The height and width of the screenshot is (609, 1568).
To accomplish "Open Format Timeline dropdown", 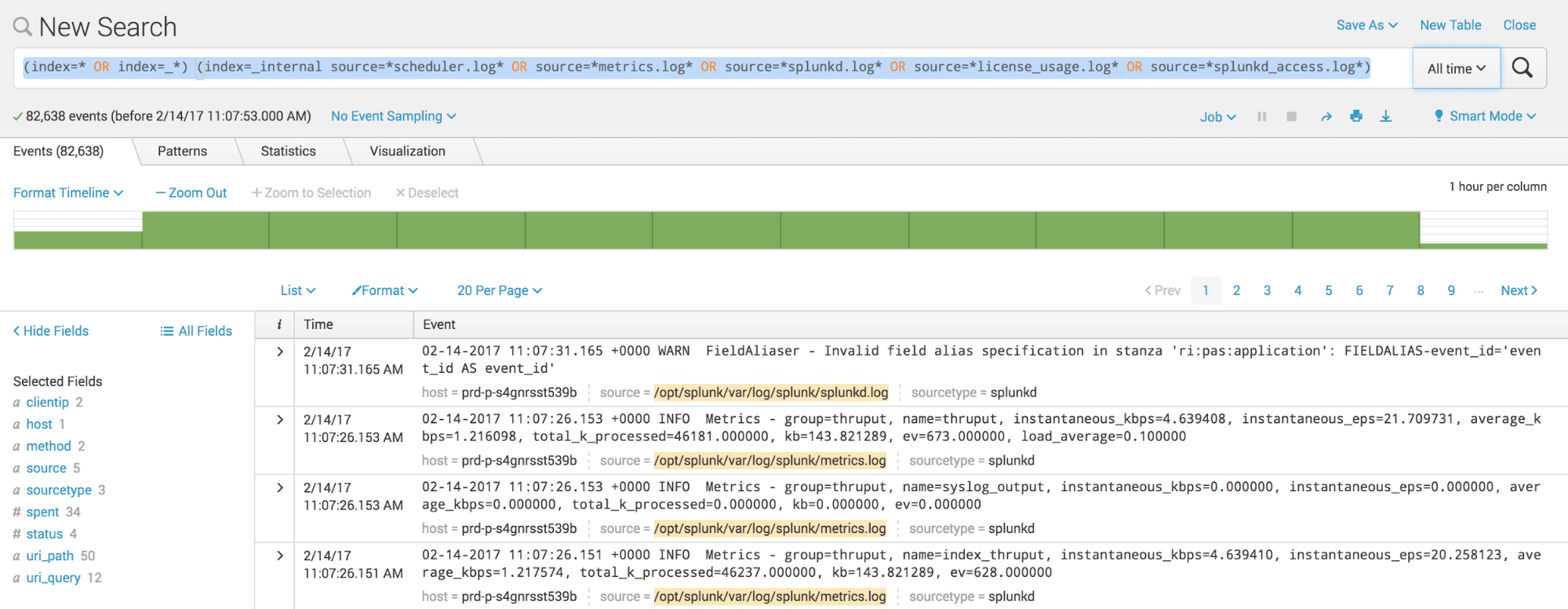I will 68,193.
